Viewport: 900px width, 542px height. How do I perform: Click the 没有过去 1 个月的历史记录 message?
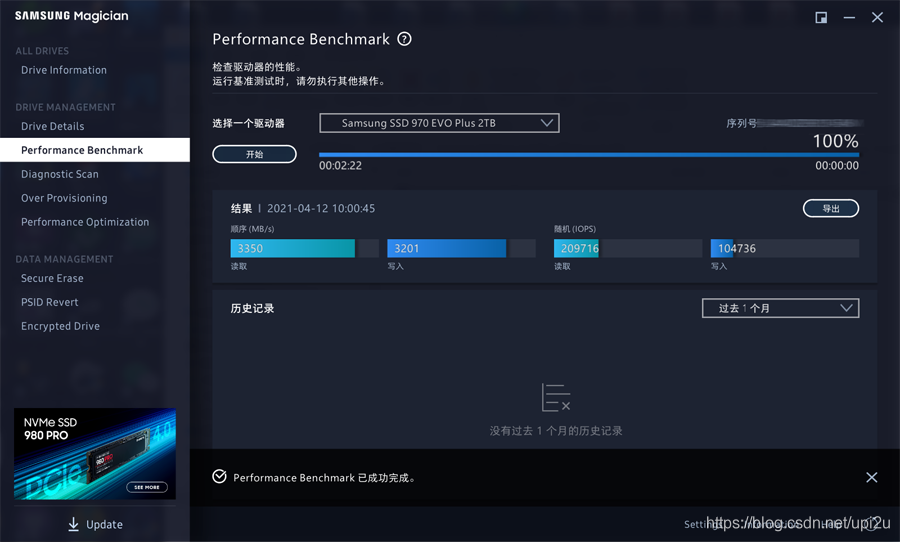click(556, 431)
